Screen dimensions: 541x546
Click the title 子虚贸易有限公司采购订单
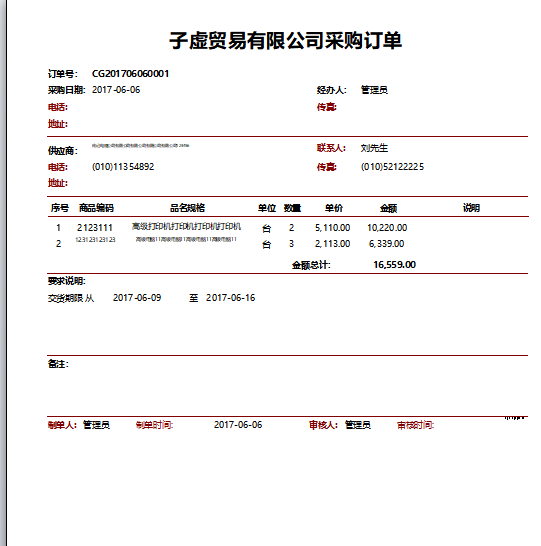(x=285, y=41)
